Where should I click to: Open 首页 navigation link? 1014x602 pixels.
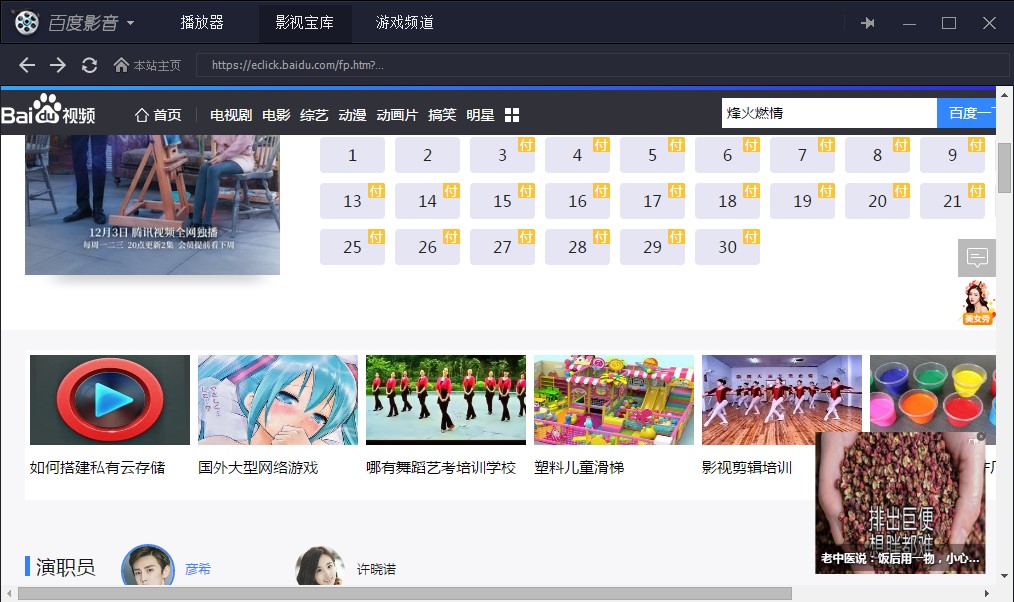(158, 115)
